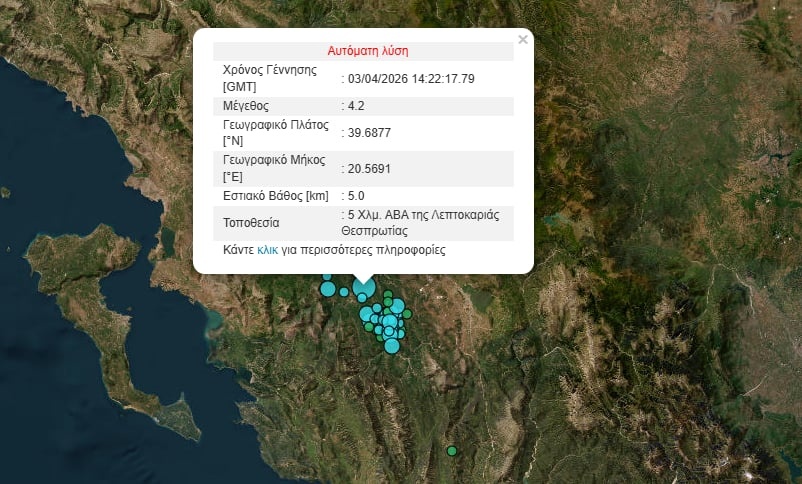Click Corfu island on the satellite map
This screenshot has width=802, height=484.
point(90,290)
